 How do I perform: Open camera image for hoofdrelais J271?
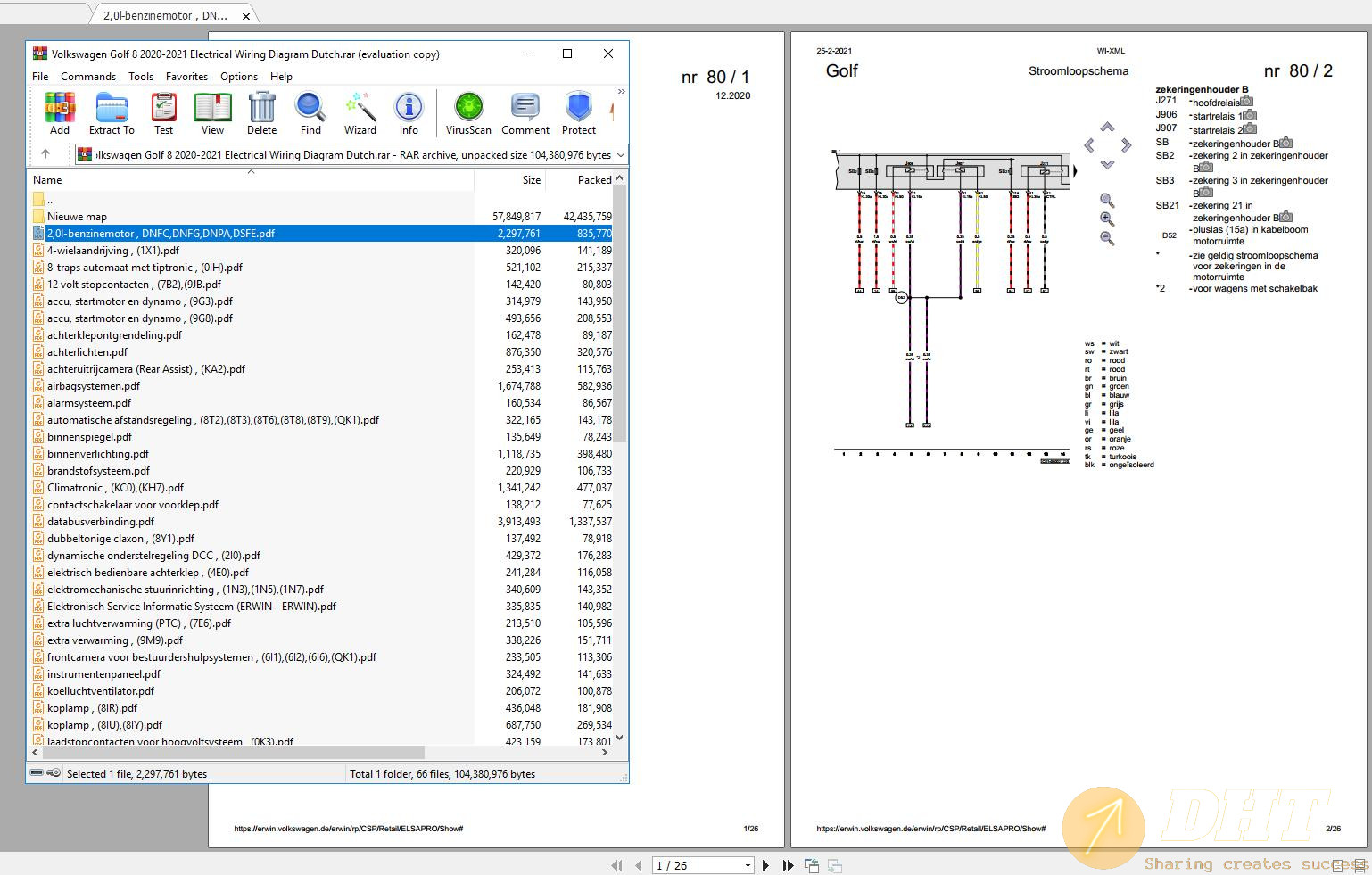[1246, 102]
